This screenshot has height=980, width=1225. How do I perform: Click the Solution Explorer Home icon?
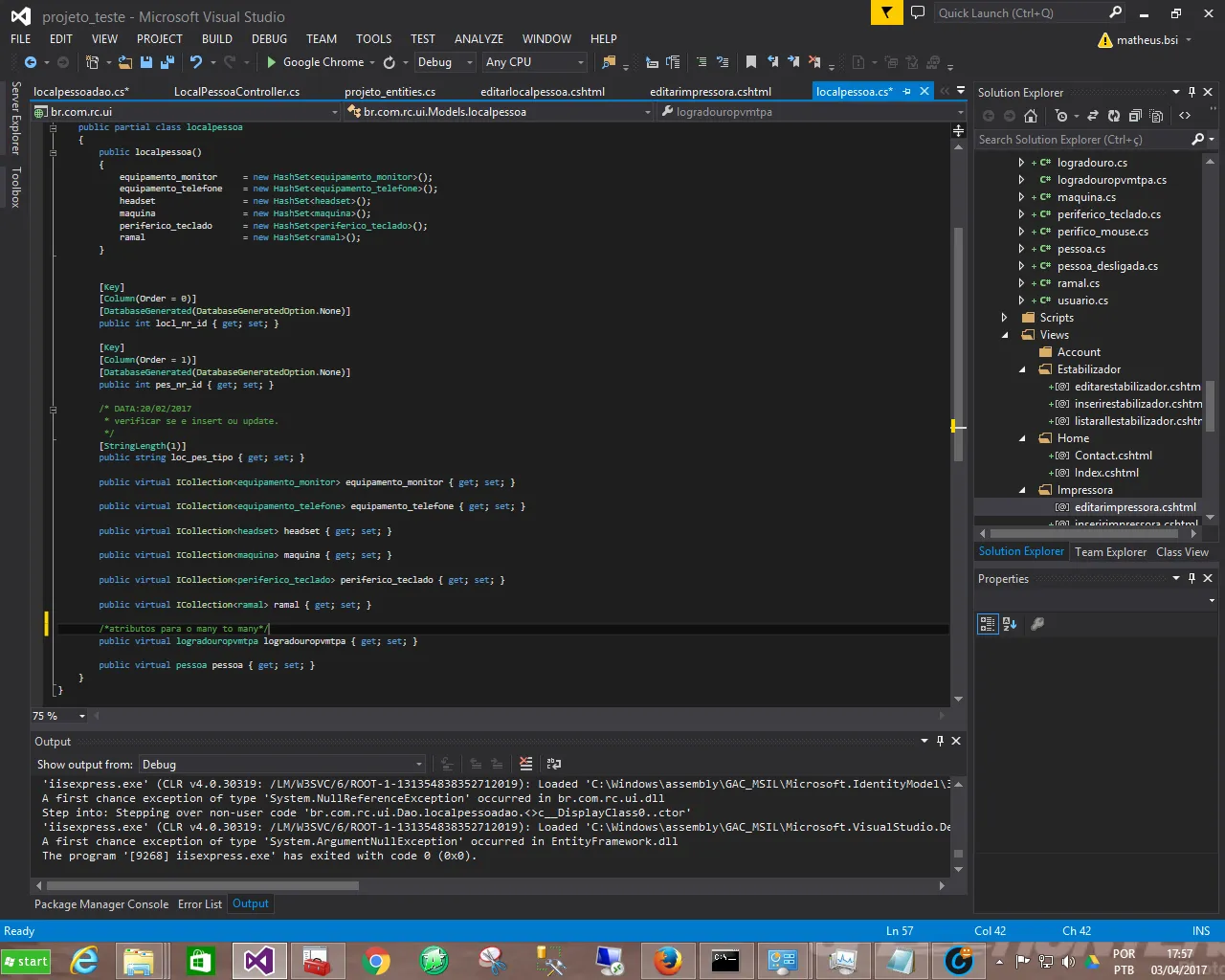coord(1031,116)
